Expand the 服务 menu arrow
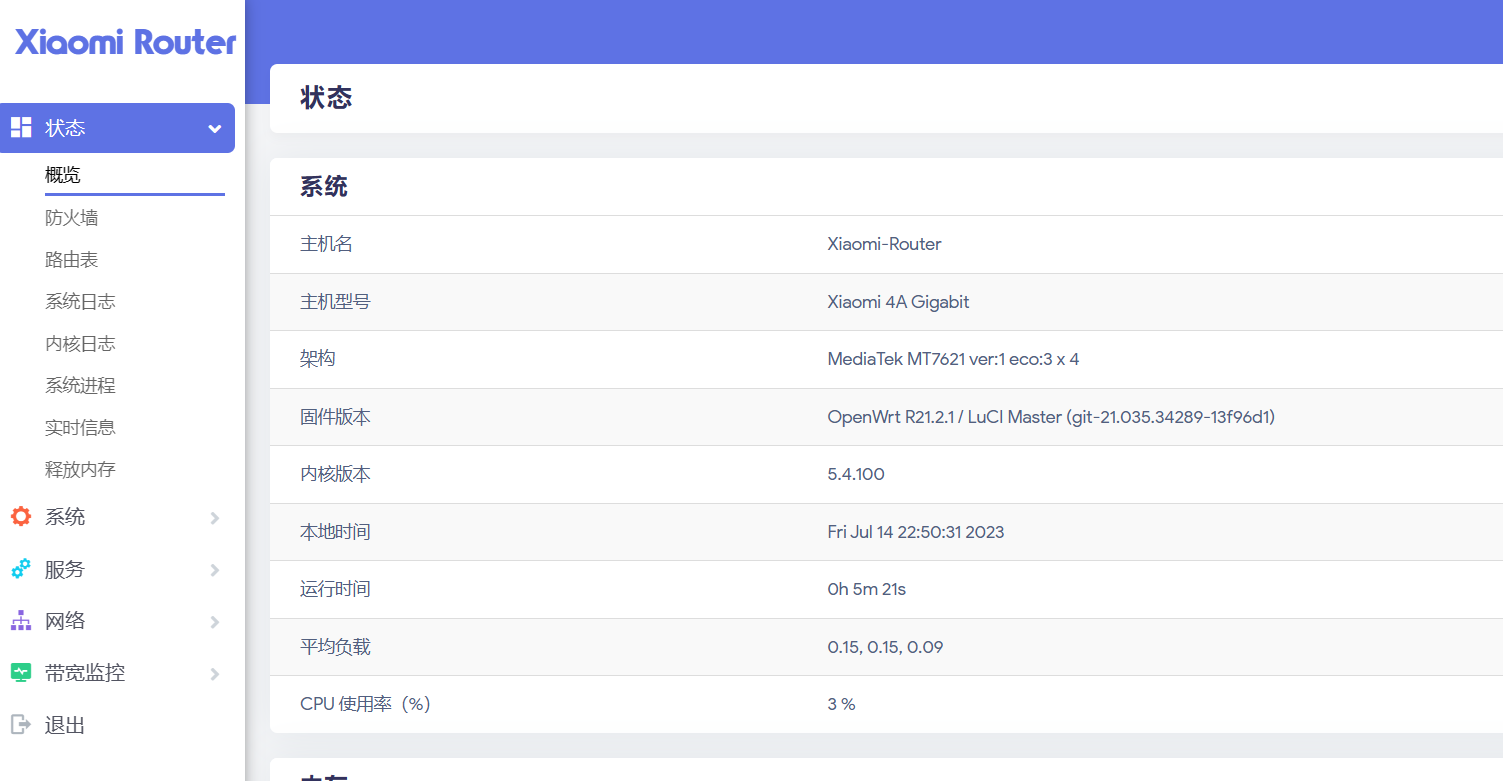 click(214, 570)
